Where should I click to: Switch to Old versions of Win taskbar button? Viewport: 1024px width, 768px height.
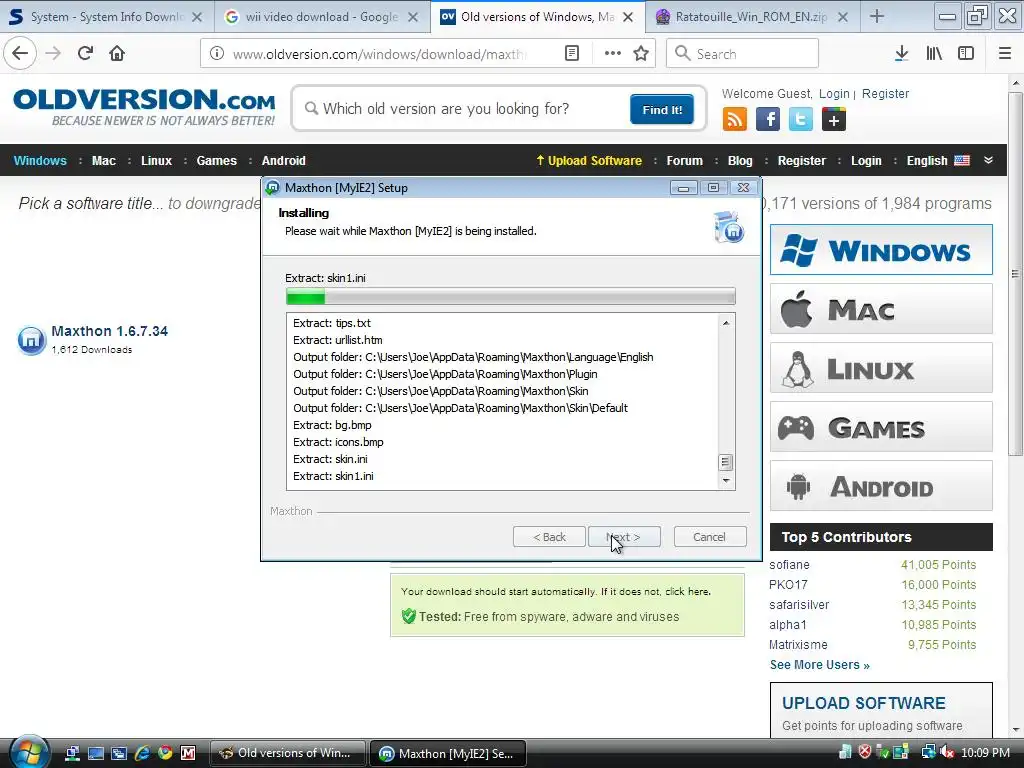point(288,753)
